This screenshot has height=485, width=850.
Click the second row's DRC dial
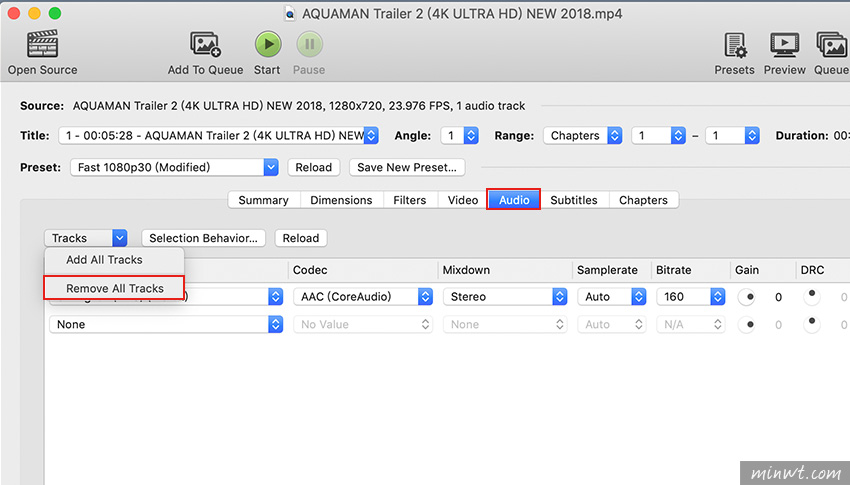tap(812, 325)
